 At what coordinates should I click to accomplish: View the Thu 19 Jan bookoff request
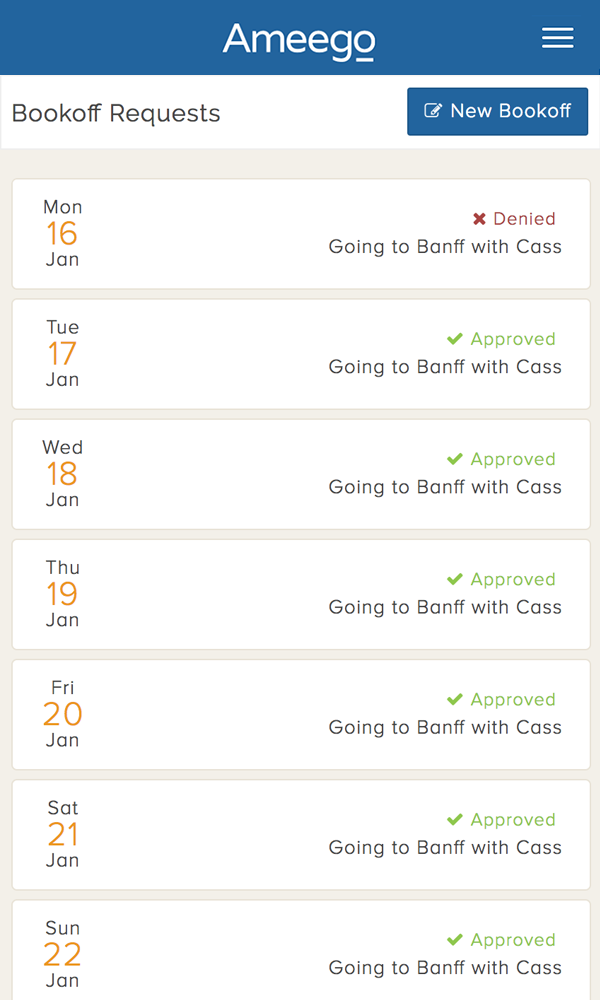tap(300, 594)
